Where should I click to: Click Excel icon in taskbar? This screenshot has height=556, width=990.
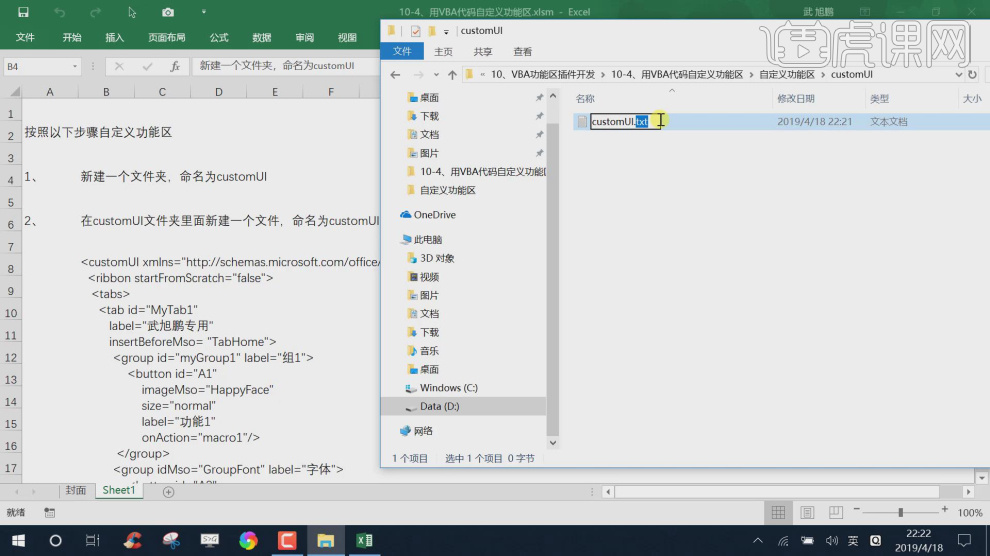[364, 540]
